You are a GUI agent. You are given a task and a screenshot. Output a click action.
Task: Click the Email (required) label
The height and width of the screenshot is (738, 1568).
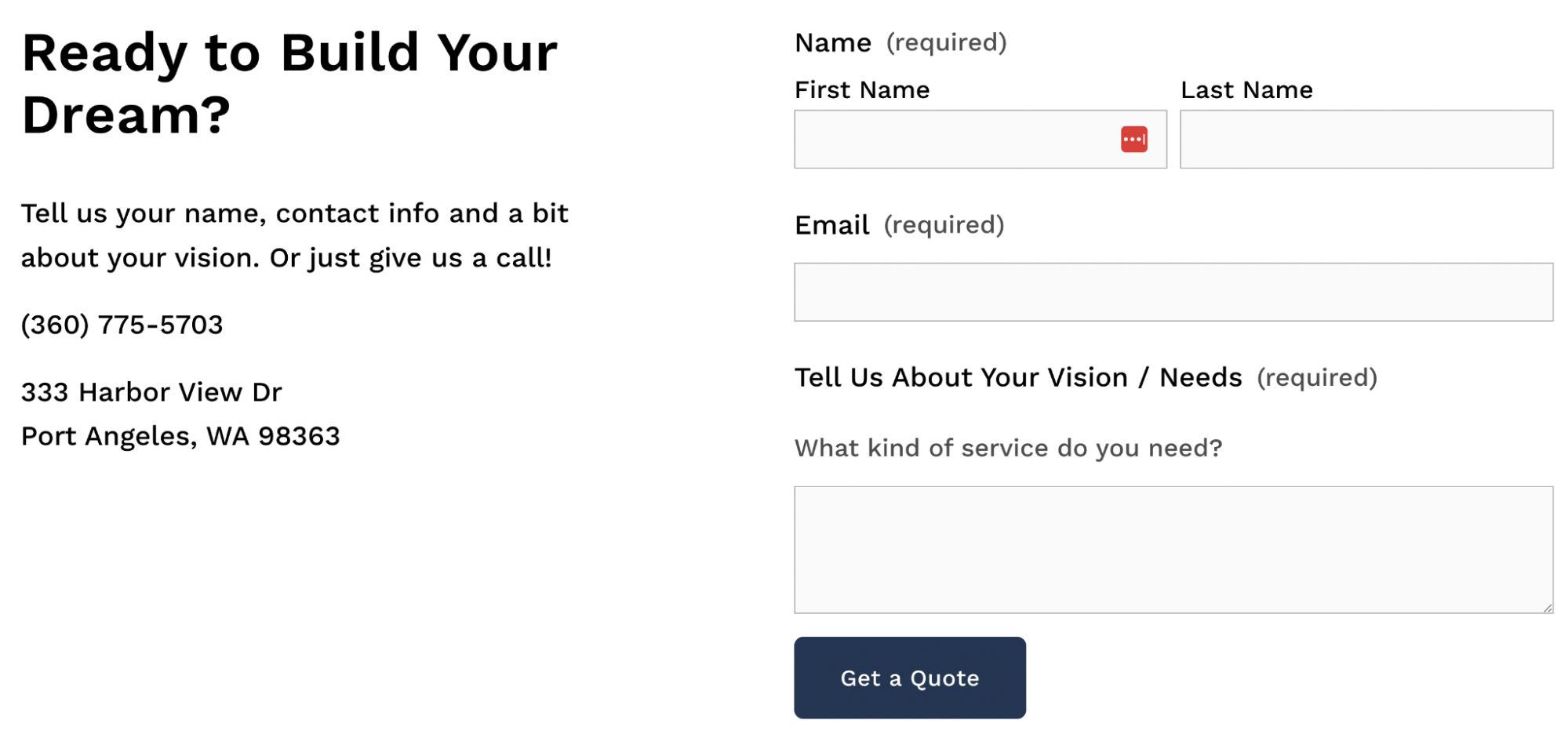pos(831,225)
